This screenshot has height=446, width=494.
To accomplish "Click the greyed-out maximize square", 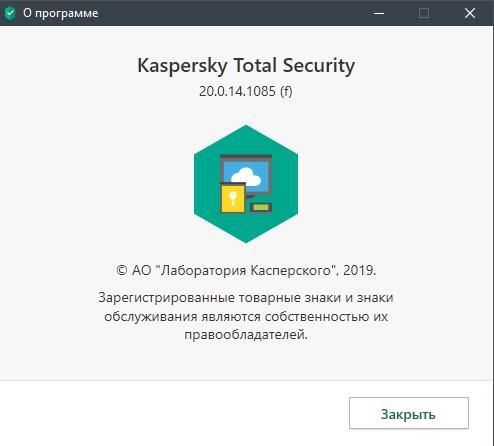I will [424, 13].
